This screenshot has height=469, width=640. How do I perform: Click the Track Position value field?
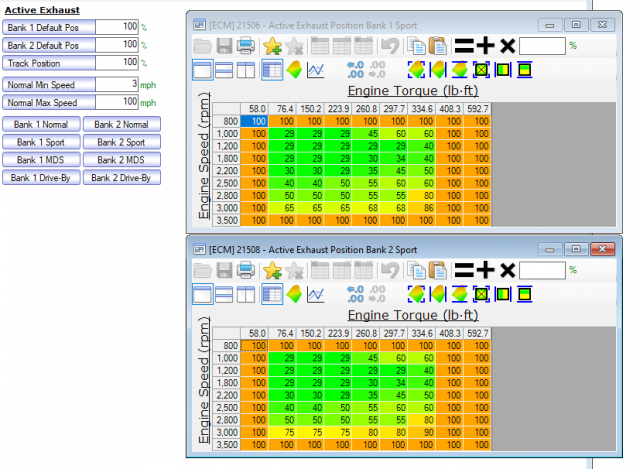click(115, 63)
